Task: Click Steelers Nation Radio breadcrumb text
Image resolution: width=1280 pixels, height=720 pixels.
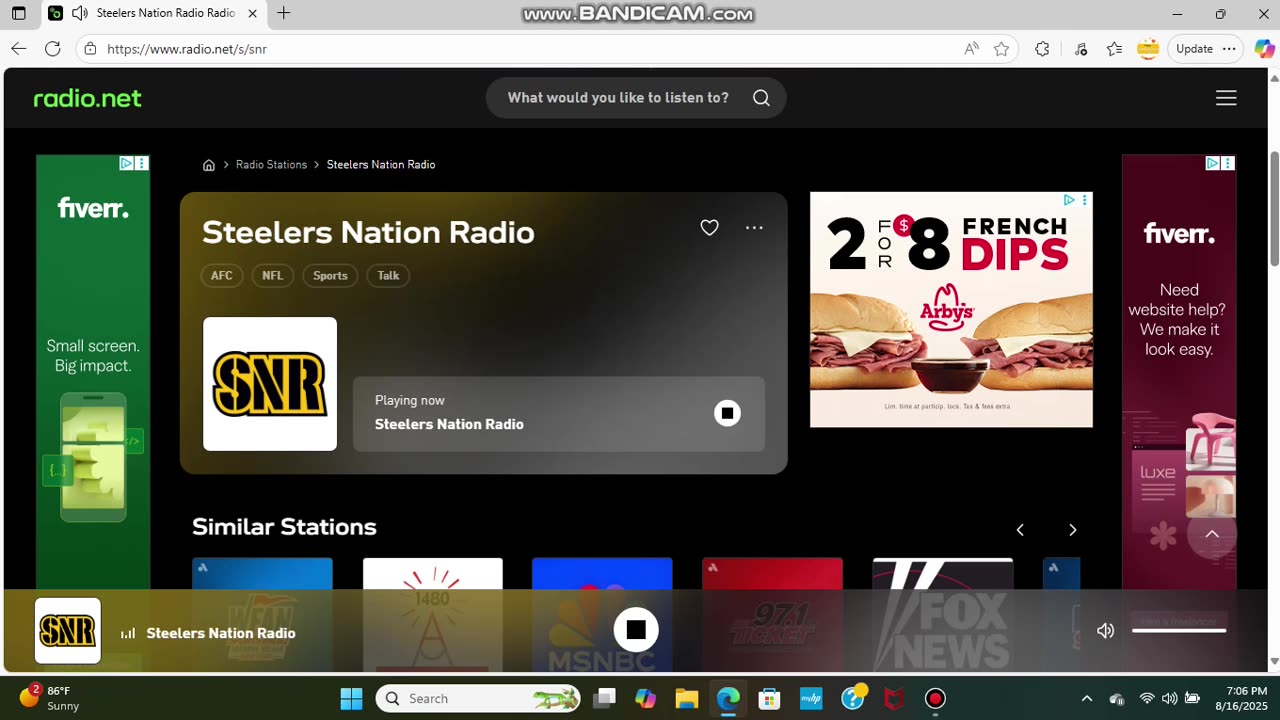Action: (381, 165)
